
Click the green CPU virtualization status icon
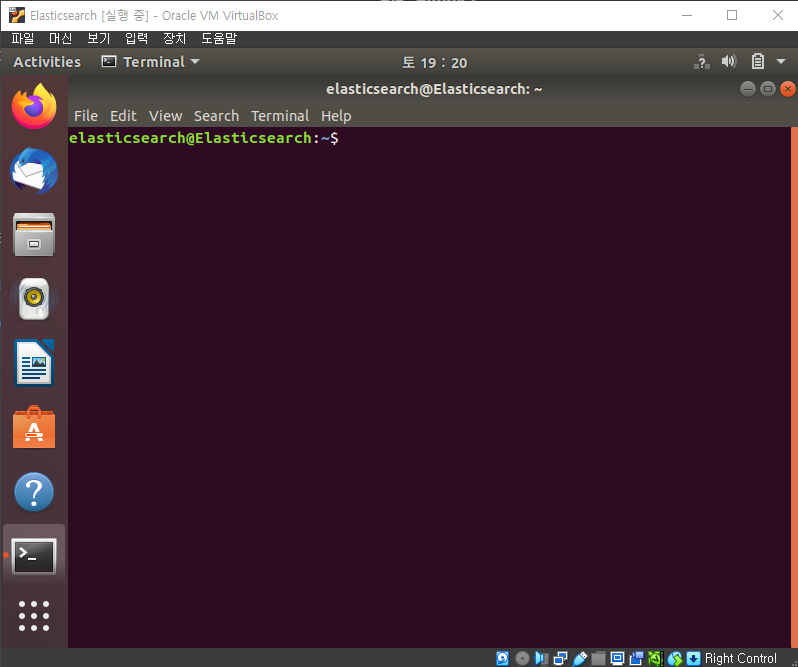pos(656,658)
